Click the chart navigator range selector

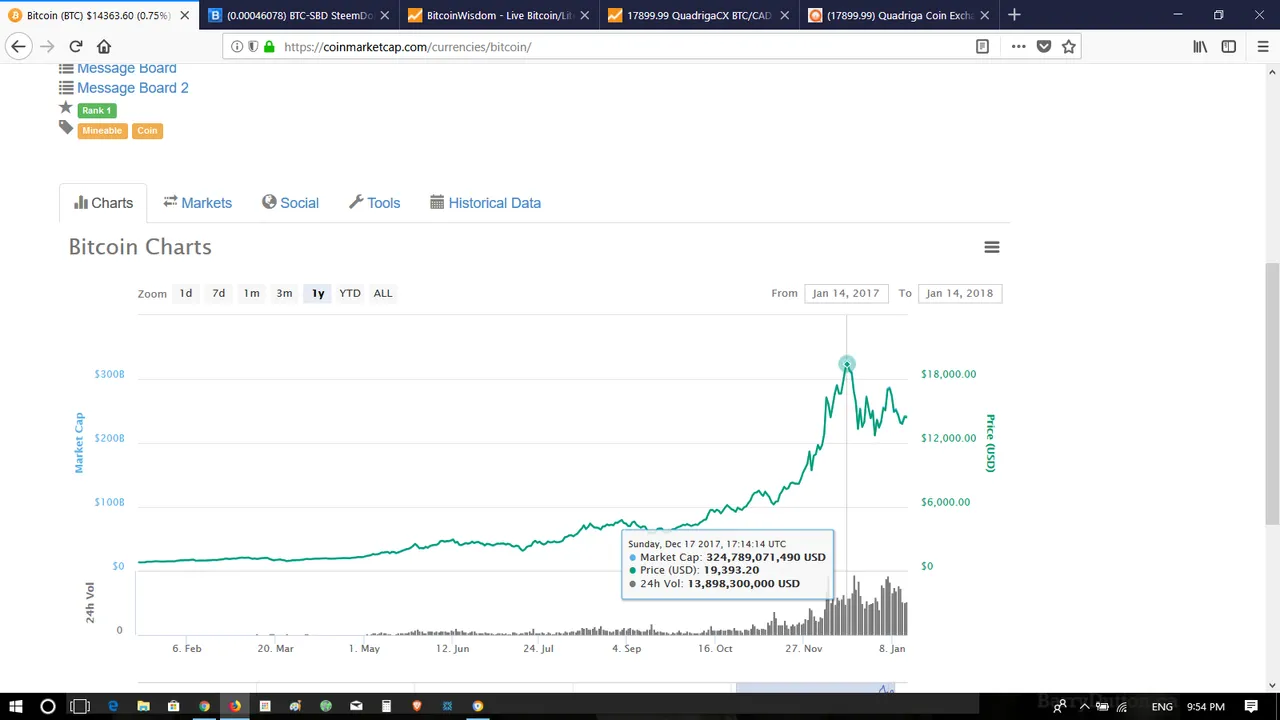(x=815, y=689)
